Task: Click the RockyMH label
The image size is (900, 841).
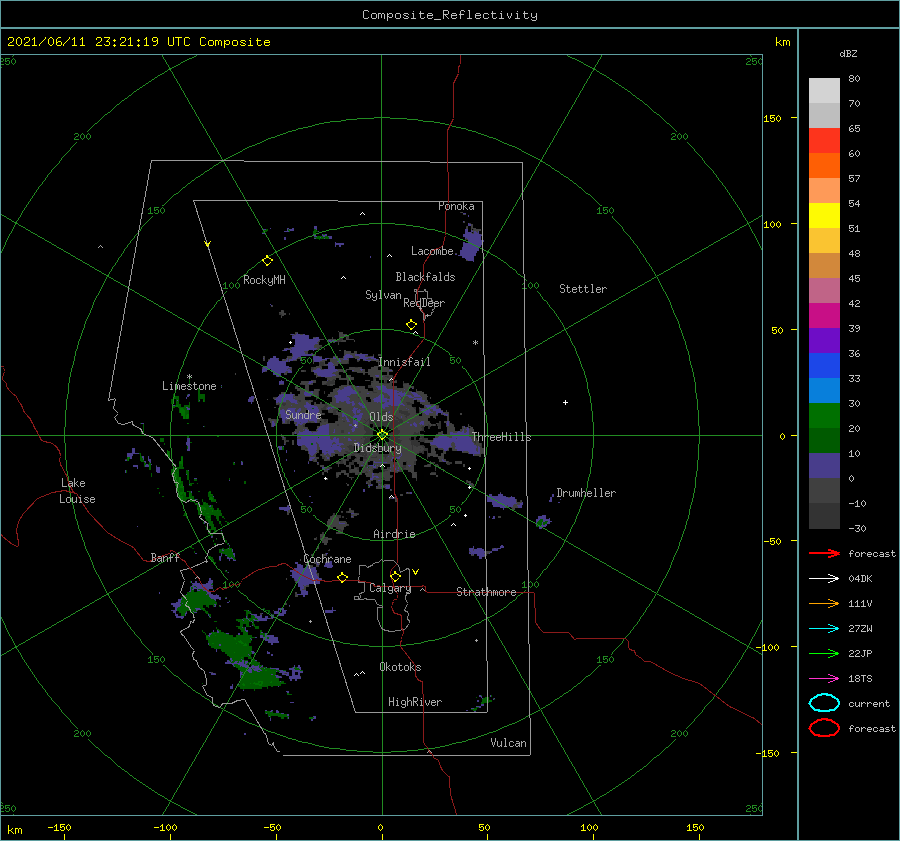Action: tap(264, 280)
